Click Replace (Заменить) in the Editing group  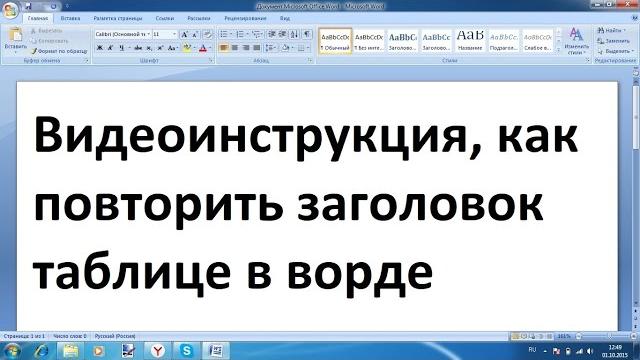613,41
